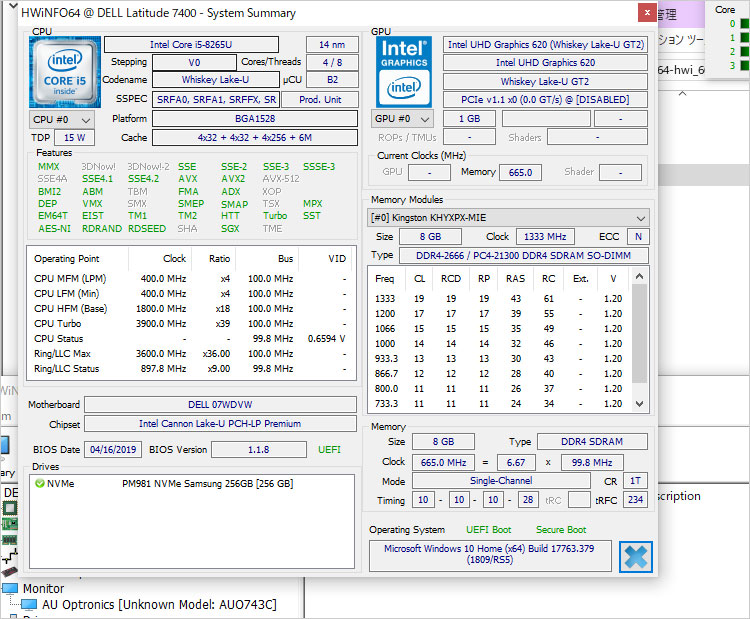
Task: Click the ECC value N field
Action: (x=639, y=236)
